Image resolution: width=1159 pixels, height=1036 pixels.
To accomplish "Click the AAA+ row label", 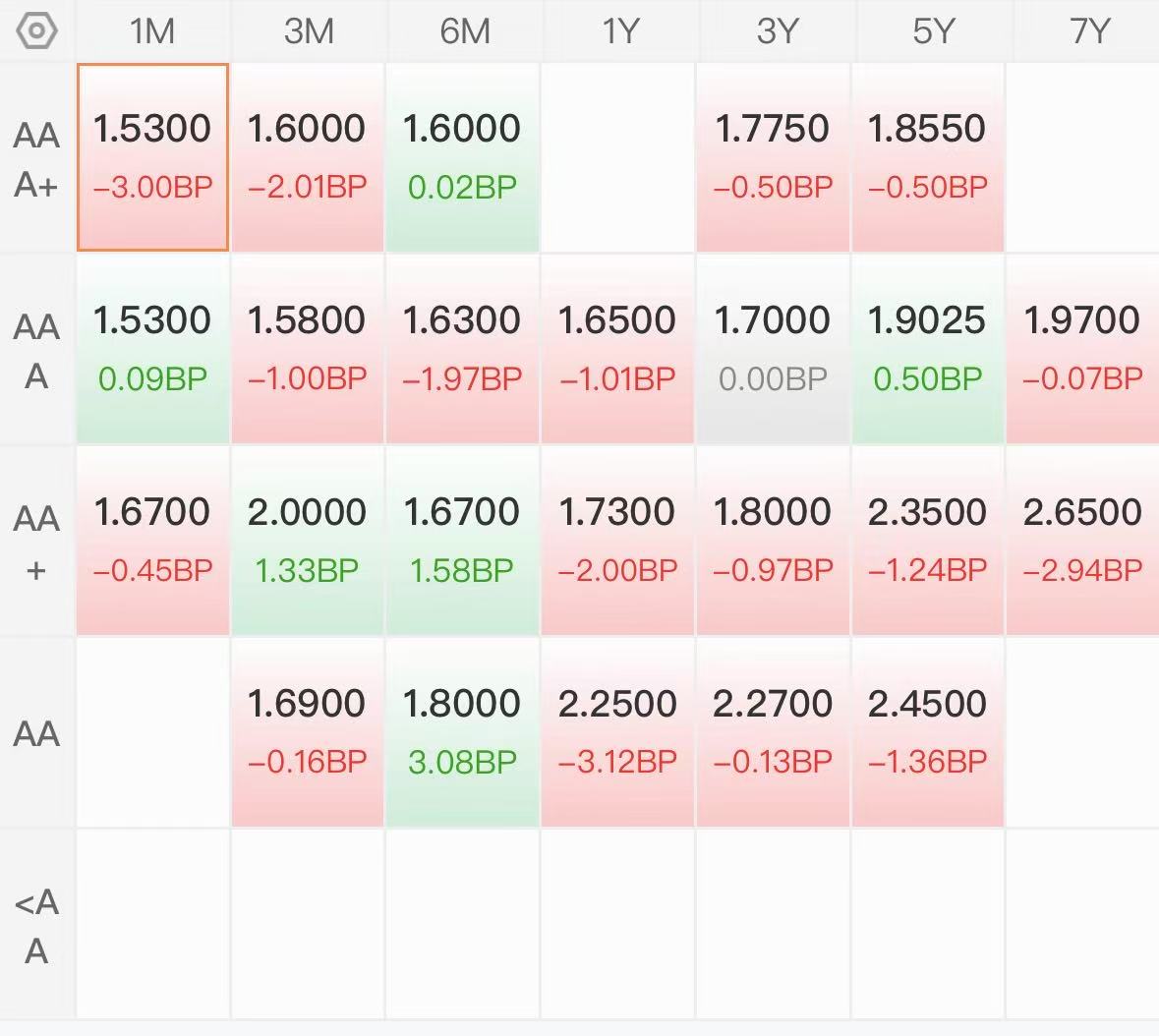I will pyautogui.click(x=36, y=159).
